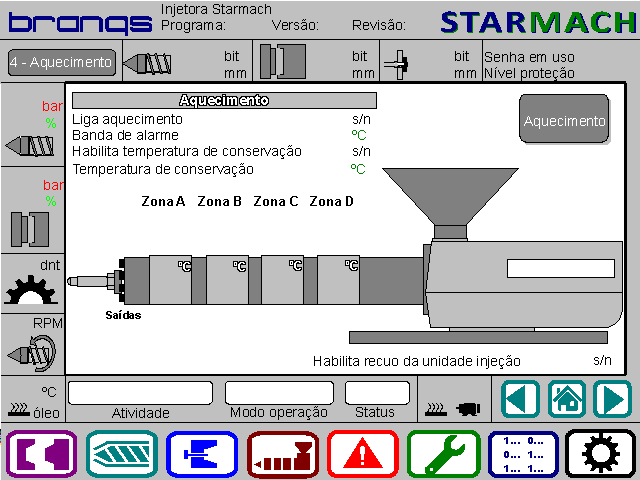The image size is (640, 480).
Task: Click the 'Revisão:' label in header
Action: (x=379, y=25)
